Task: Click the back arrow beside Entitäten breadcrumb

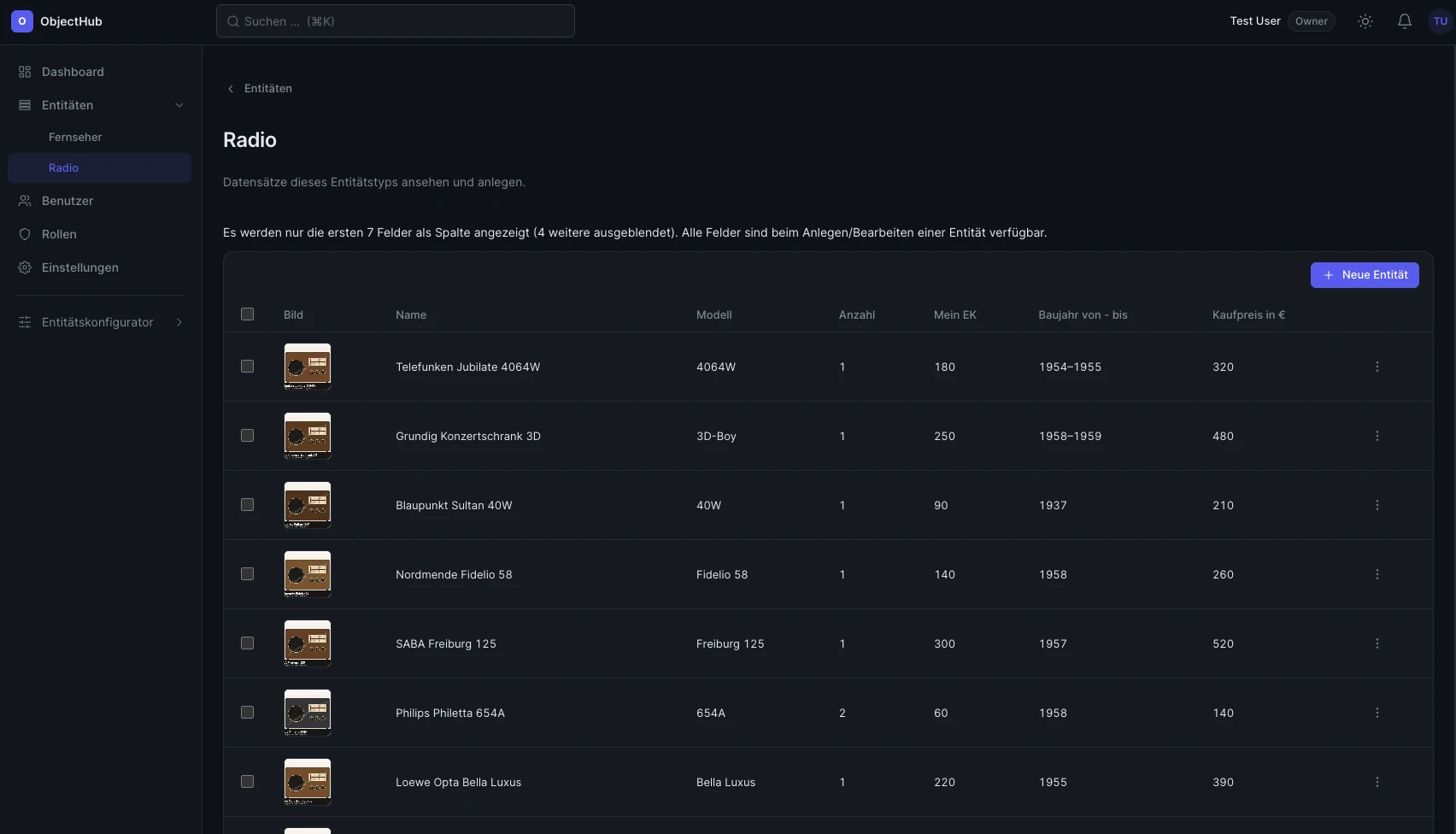Action: point(230,89)
